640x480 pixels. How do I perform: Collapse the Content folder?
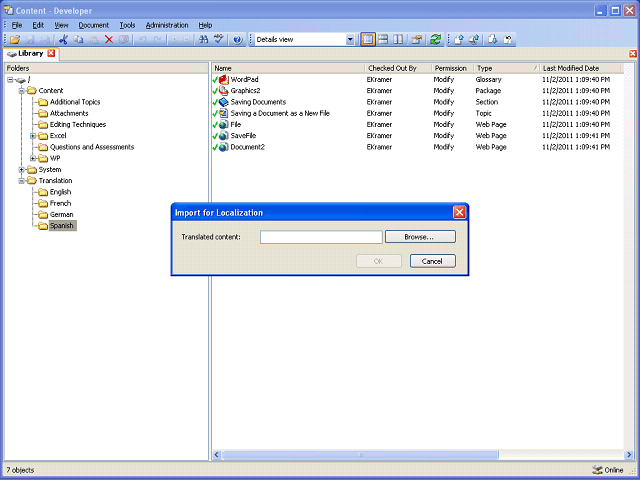click(22, 91)
